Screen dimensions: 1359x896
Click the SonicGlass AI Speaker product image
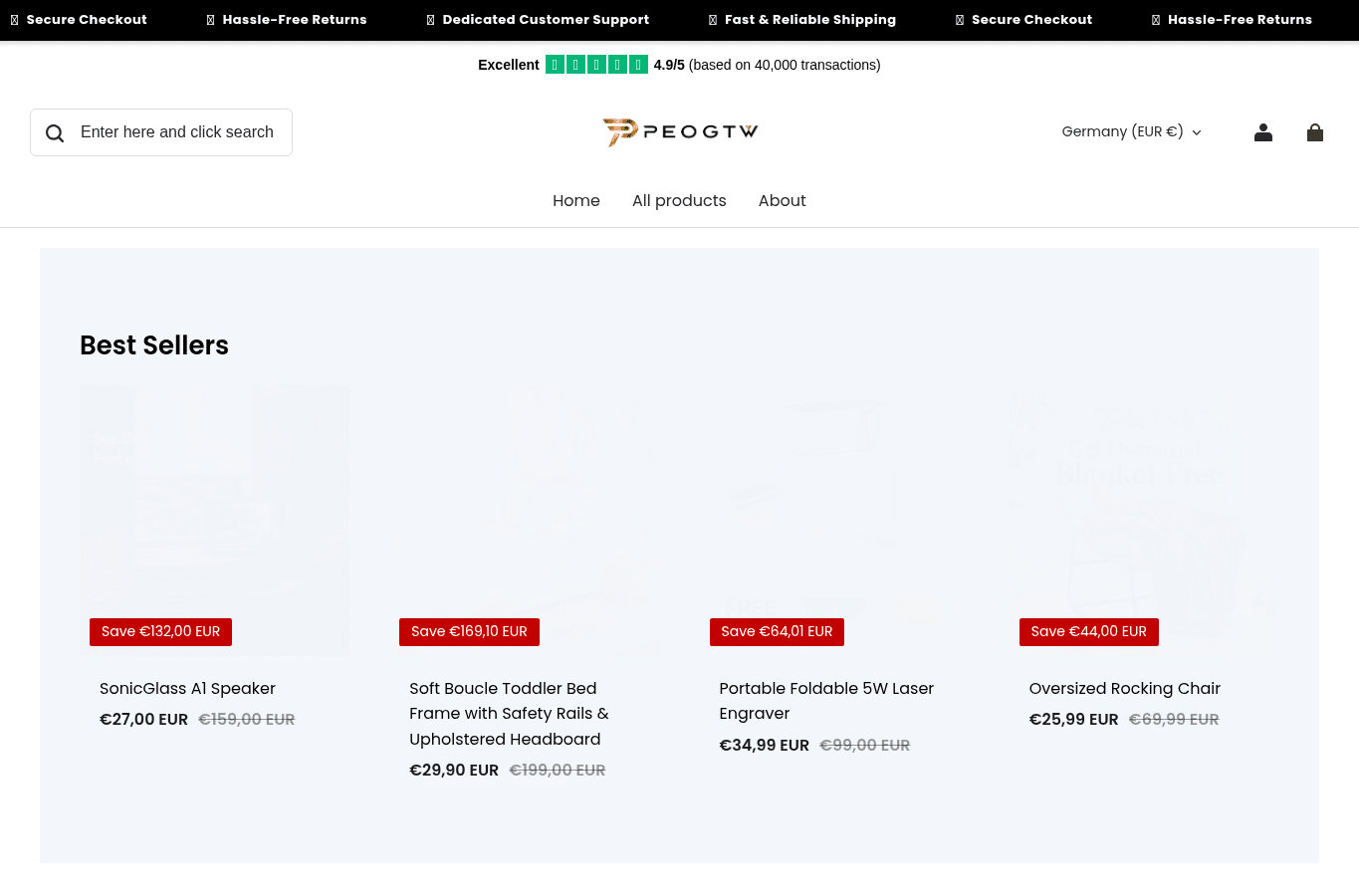214,522
